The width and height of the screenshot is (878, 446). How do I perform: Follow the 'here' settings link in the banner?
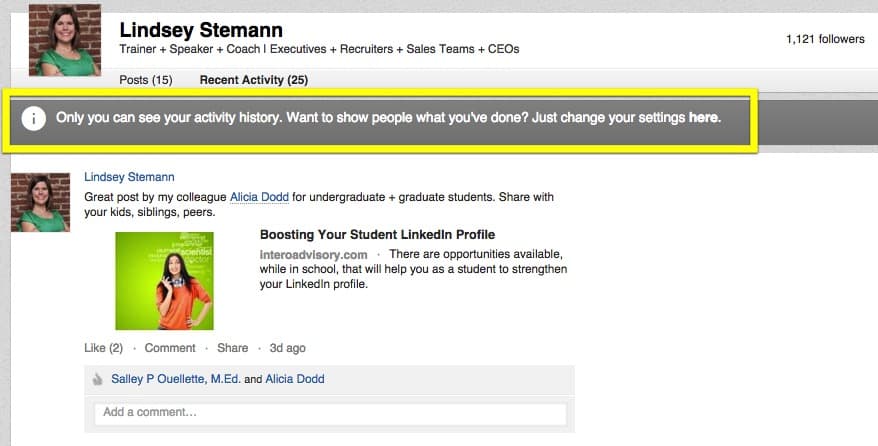pyautogui.click(x=703, y=118)
